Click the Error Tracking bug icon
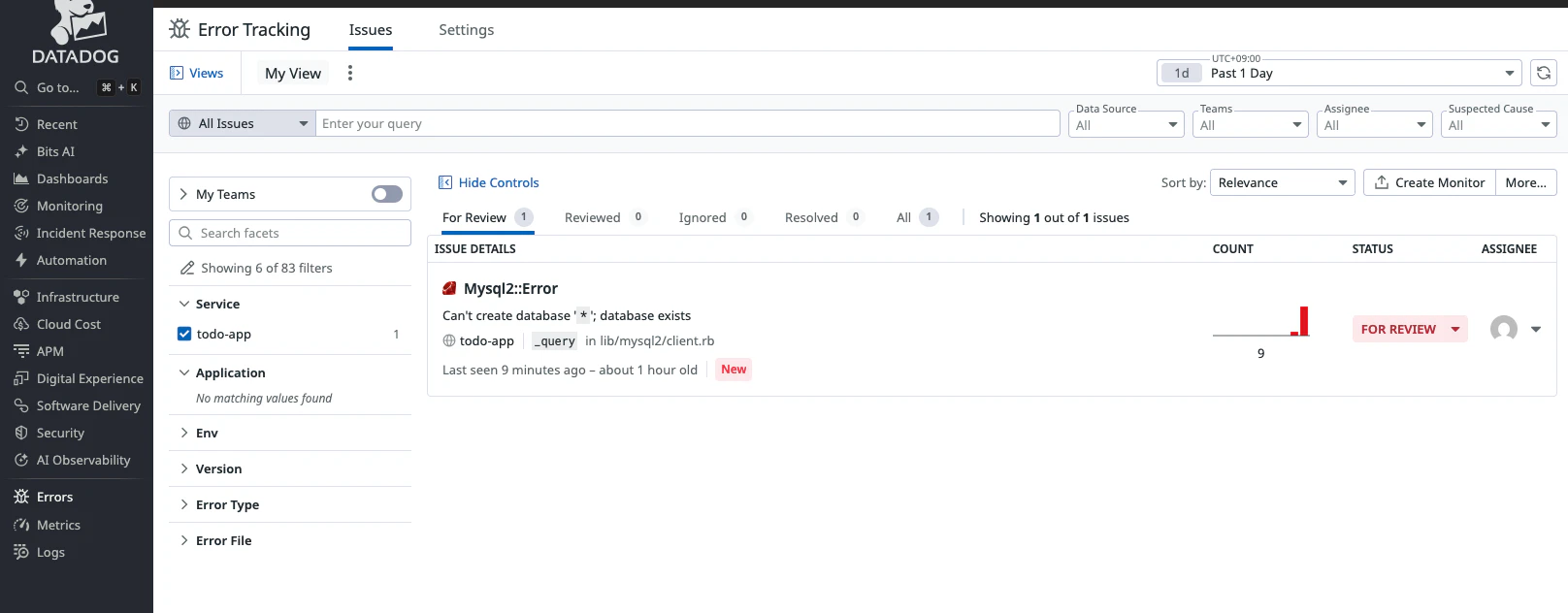The image size is (1568, 613). 180,29
